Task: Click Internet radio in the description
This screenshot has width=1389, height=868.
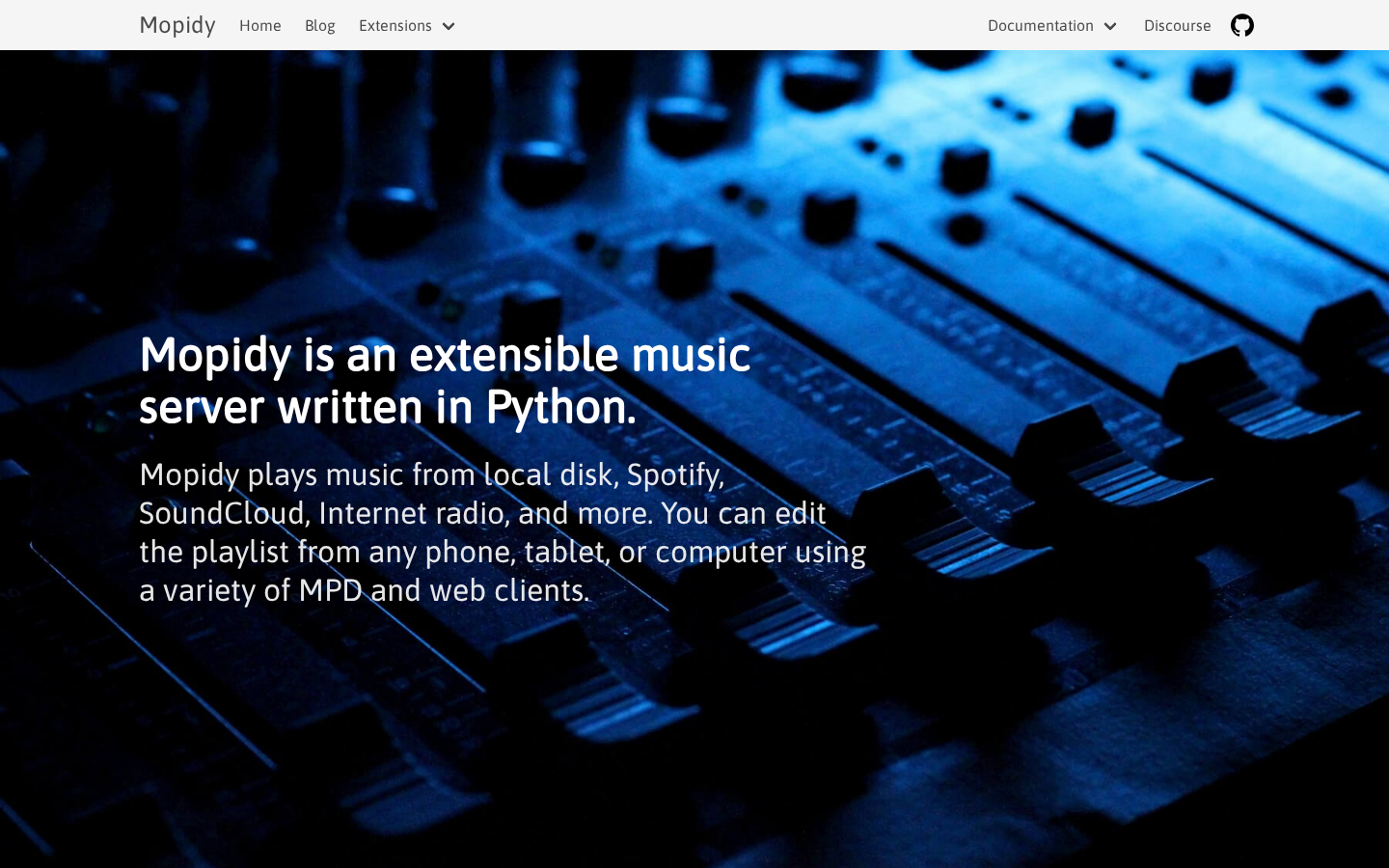Action: coord(411,513)
